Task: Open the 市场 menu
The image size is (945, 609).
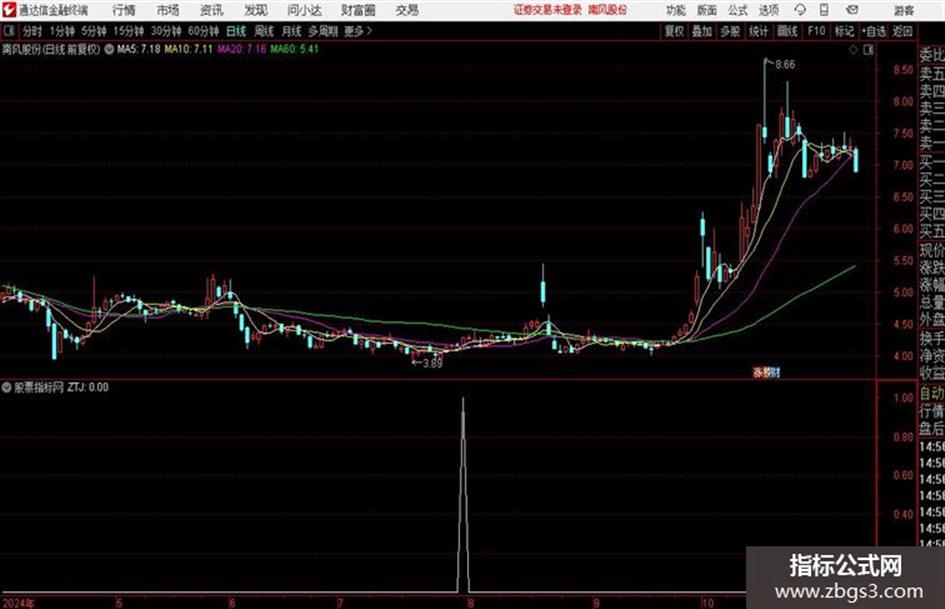Action: [x=168, y=10]
